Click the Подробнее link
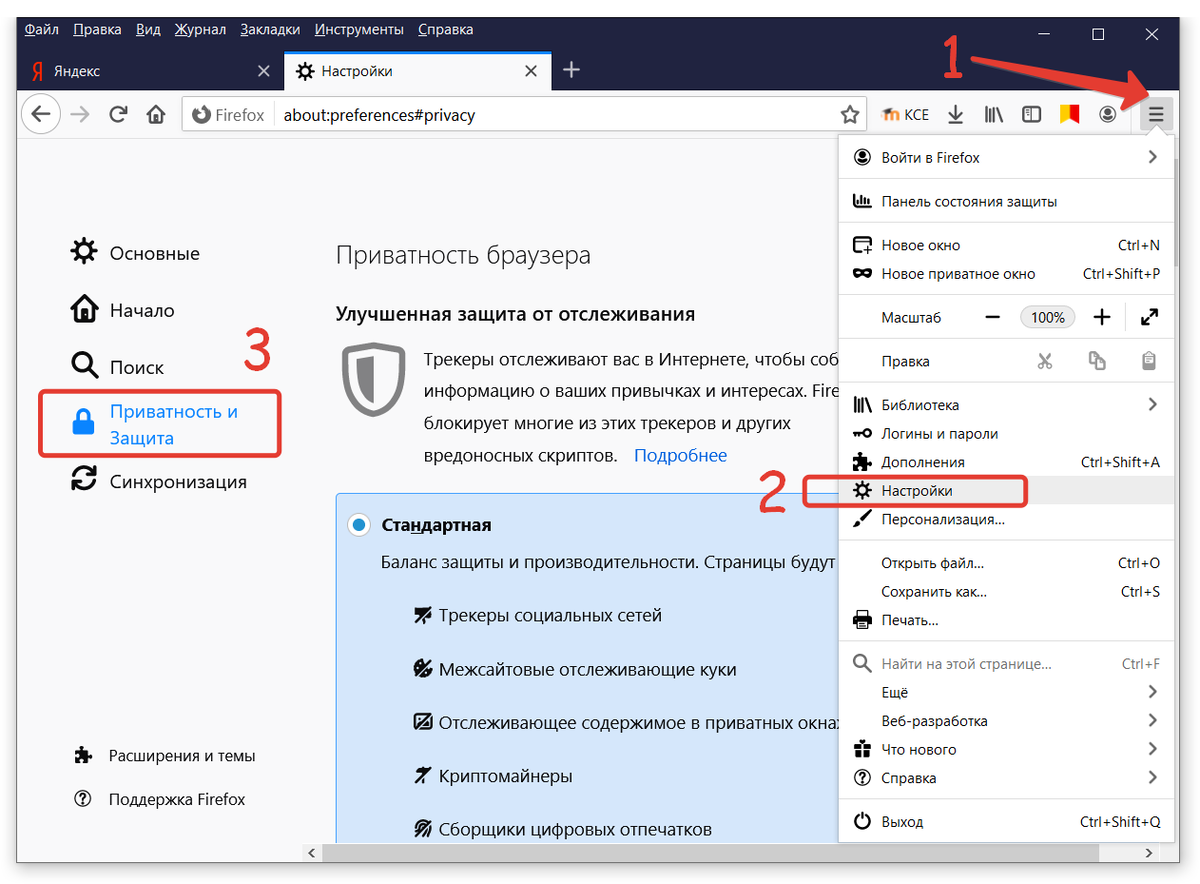 [680, 456]
